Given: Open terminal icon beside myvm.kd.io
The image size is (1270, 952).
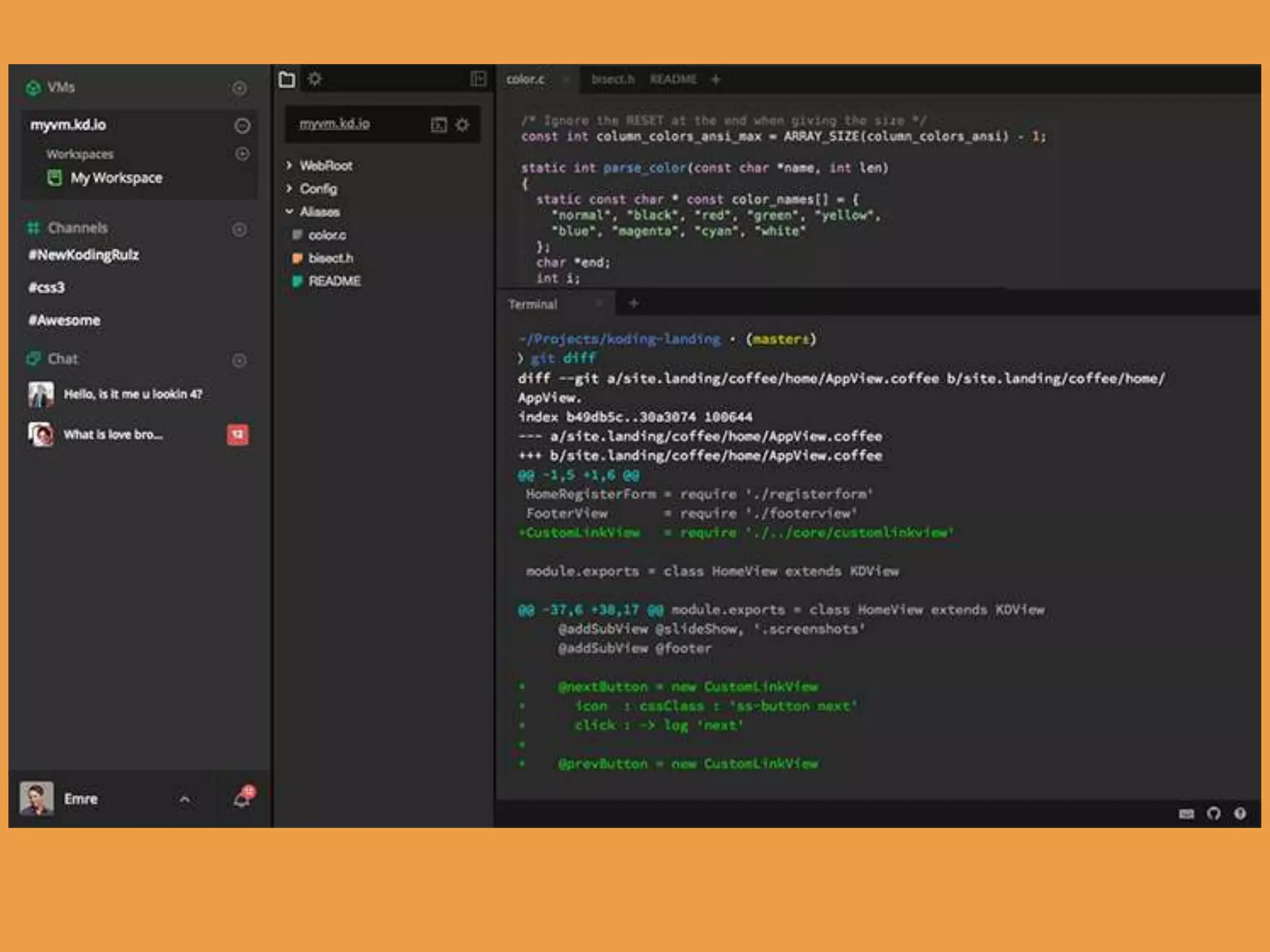Looking at the screenshot, I should pos(438,125).
